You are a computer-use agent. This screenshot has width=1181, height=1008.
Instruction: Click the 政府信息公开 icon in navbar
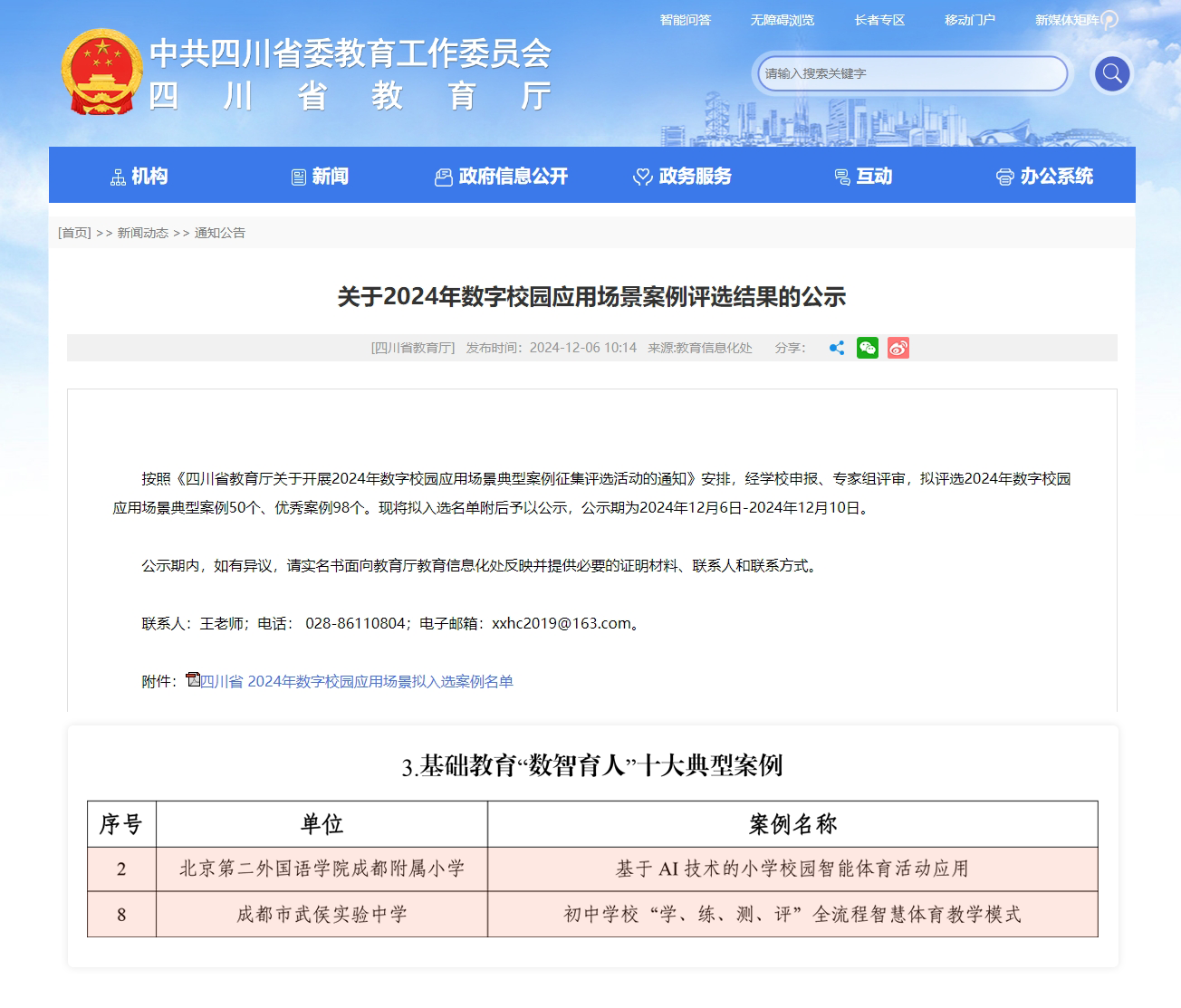[x=443, y=177]
